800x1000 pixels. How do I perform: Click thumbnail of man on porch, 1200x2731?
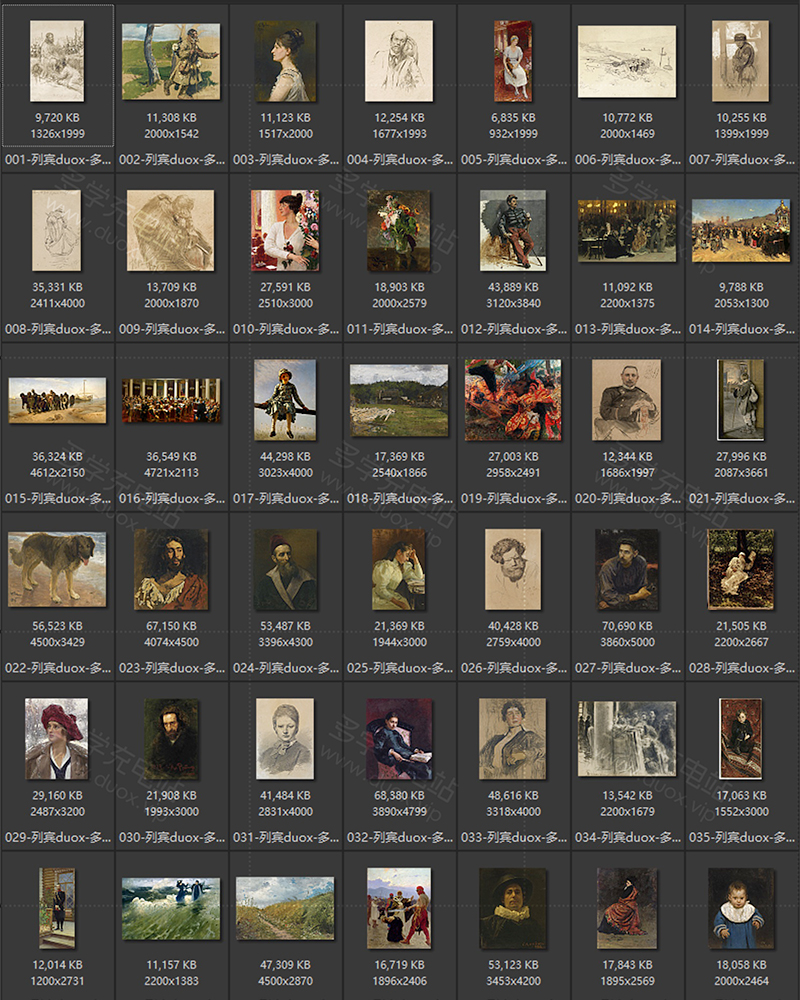tap(57, 909)
